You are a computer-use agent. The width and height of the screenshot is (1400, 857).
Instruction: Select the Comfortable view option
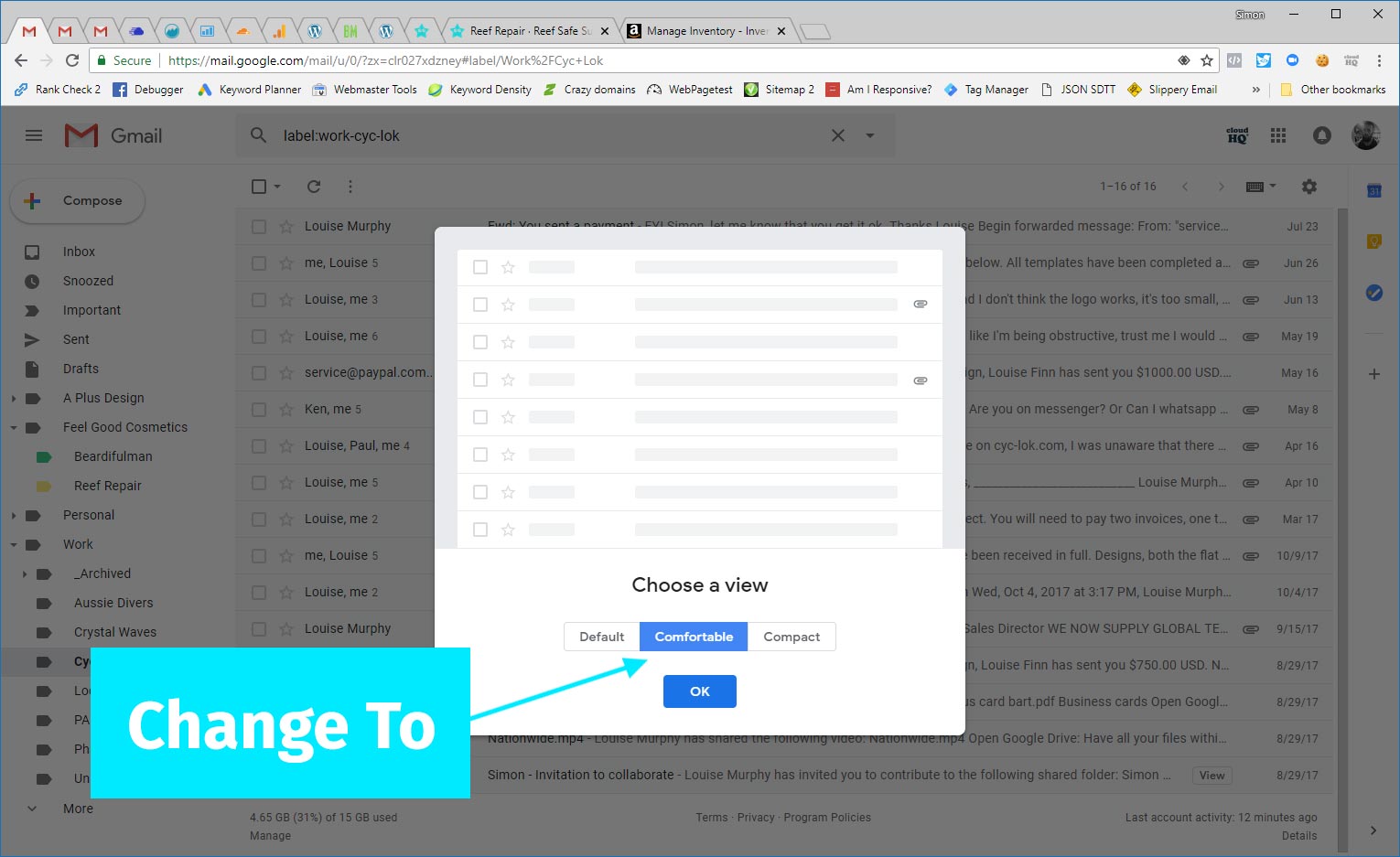tap(694, 637)
